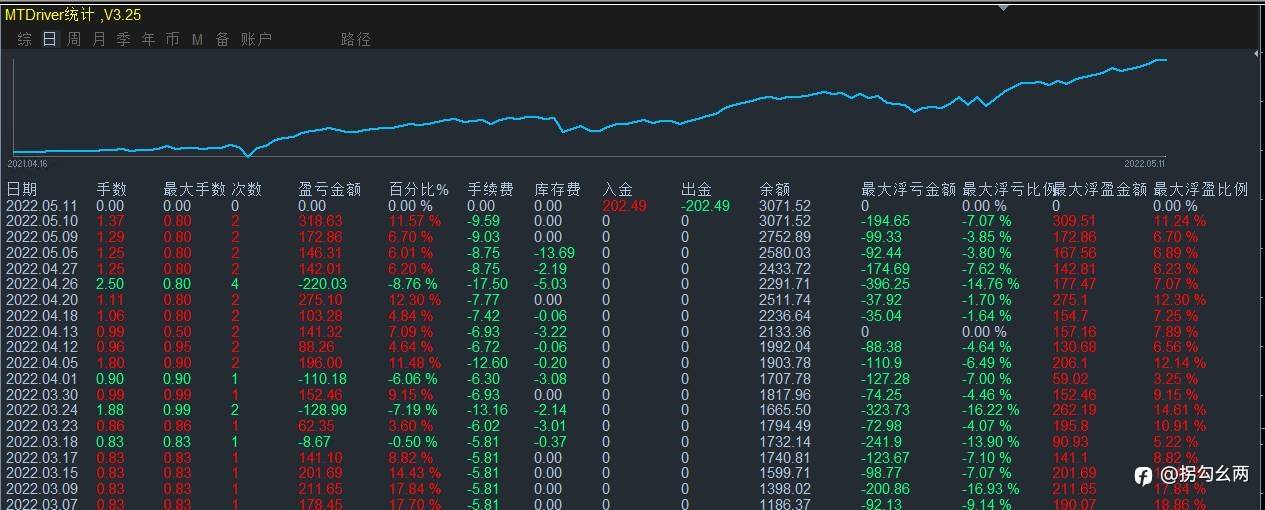Open the 币 currency tab
The width and height of the screenshot is (1265, 510).
[172, 39]
